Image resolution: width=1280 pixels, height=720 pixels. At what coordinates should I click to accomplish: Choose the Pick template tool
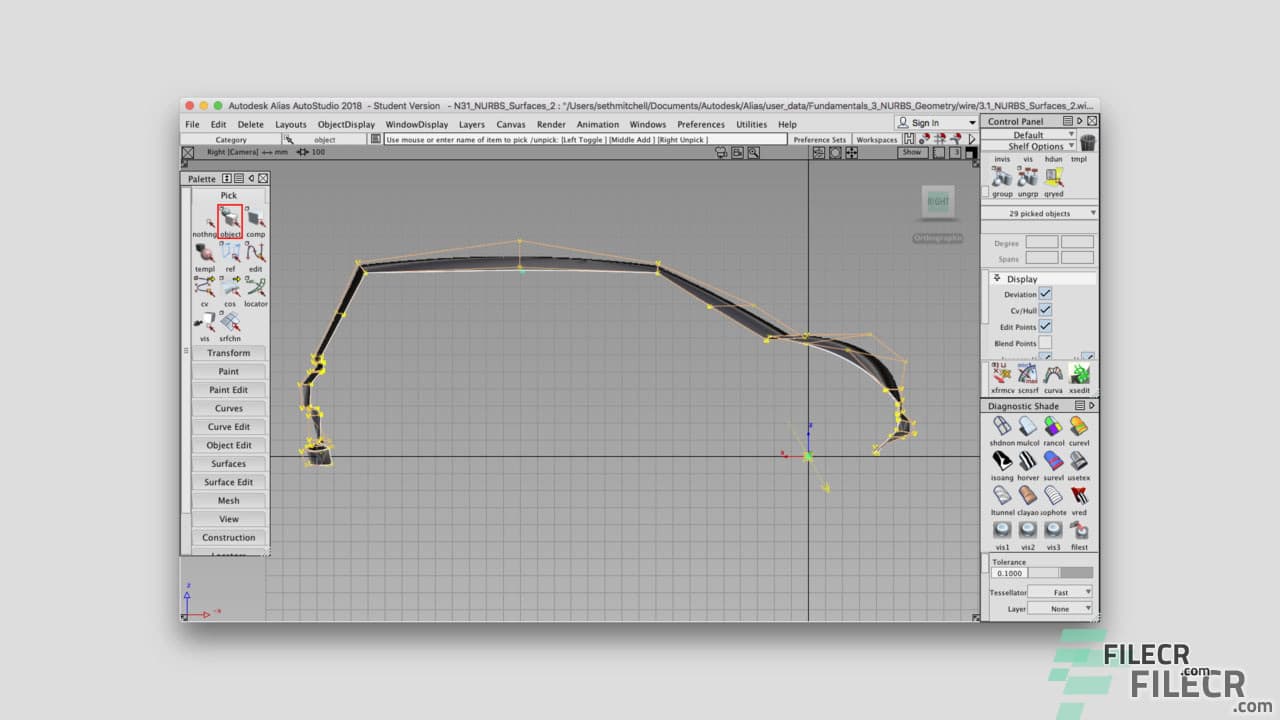pyautogui.click(x=205, y=253)
